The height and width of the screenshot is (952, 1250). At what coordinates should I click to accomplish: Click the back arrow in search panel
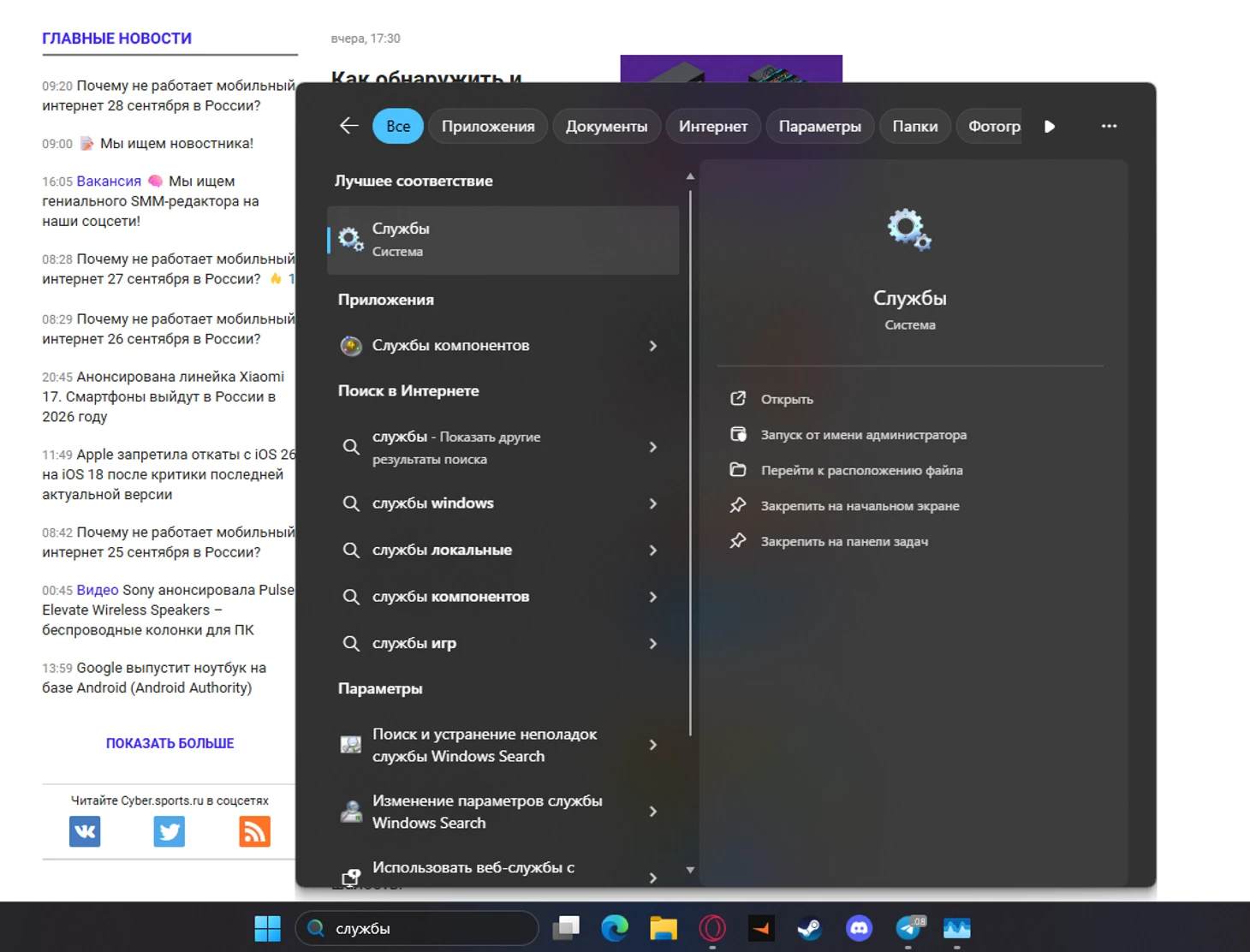(348, 126)
